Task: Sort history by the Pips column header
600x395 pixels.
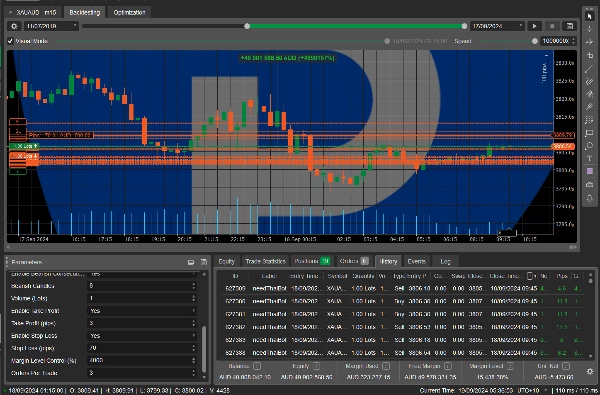Action: pyautogui.click(x=561, y=276)
